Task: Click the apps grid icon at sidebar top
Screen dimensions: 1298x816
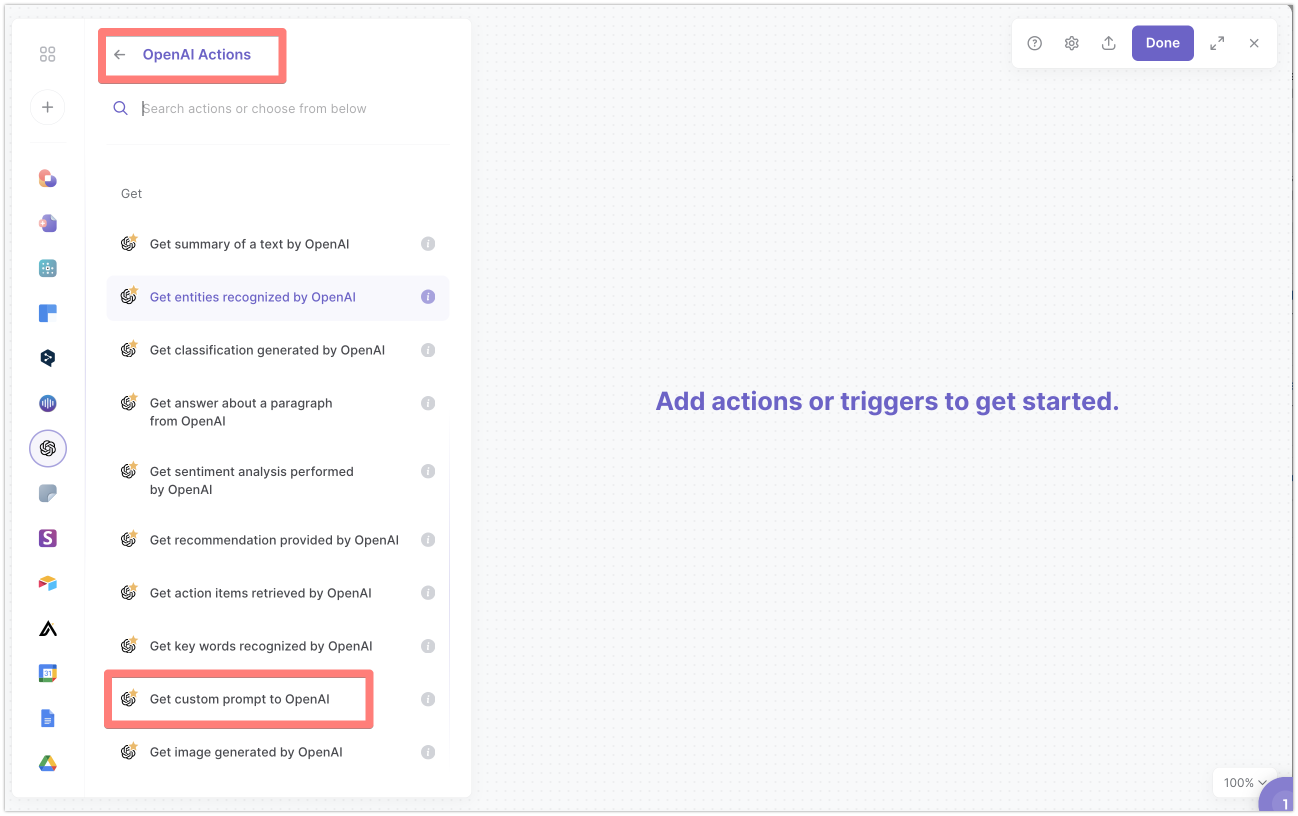Action: click(48, 54)
